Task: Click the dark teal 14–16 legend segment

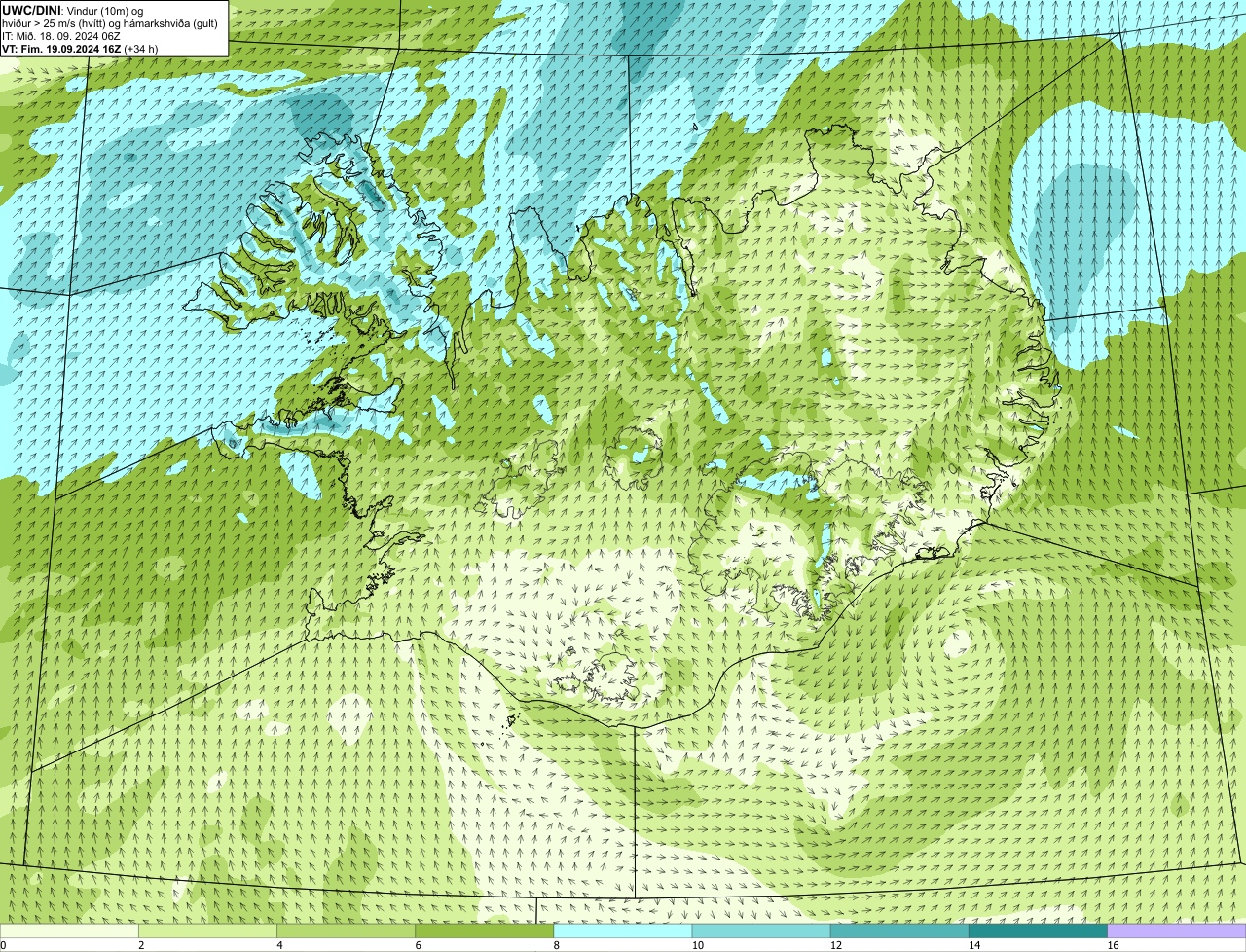Action: (1039, 932)
